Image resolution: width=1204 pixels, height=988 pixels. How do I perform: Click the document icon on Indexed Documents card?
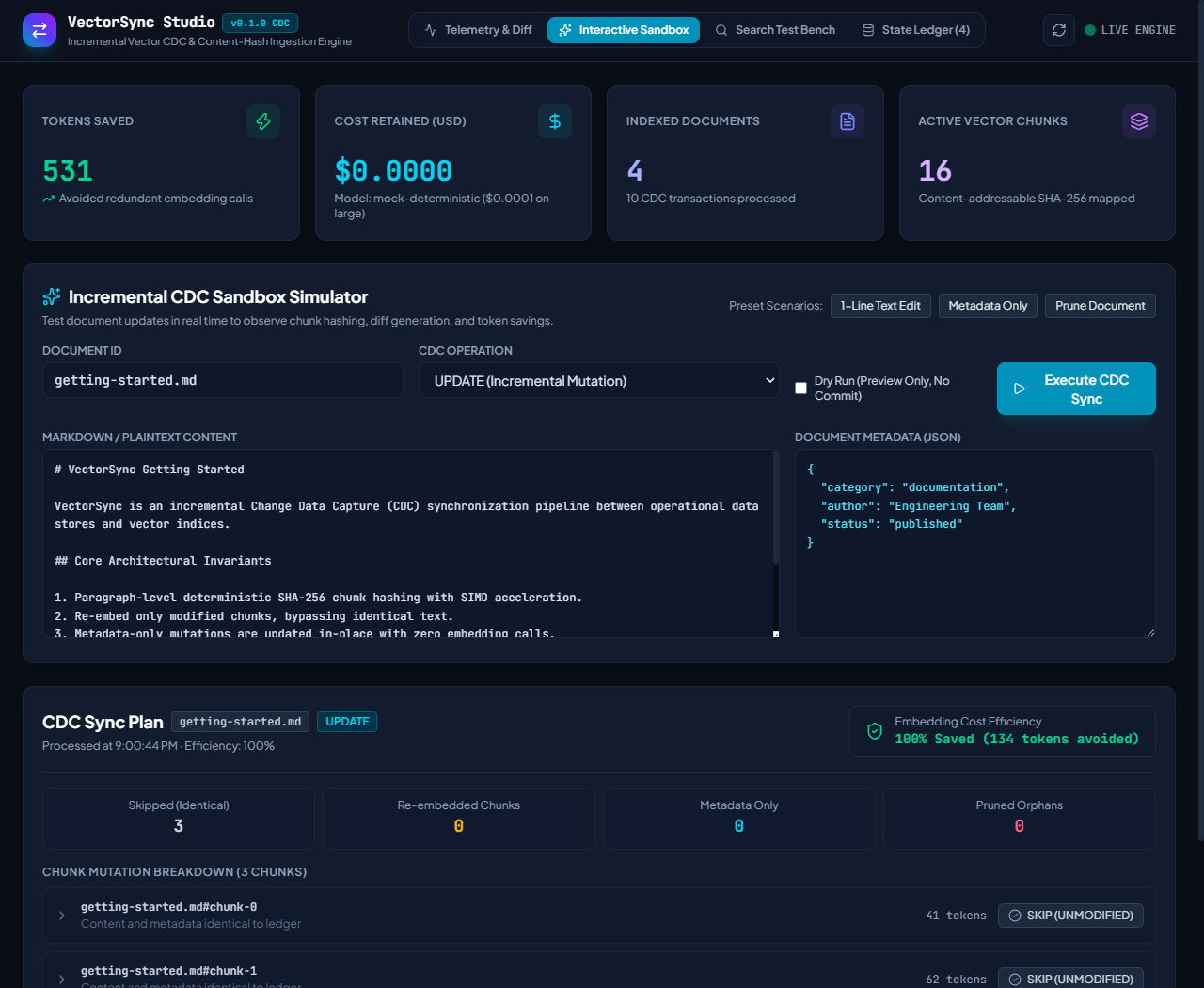pos(848,121)
